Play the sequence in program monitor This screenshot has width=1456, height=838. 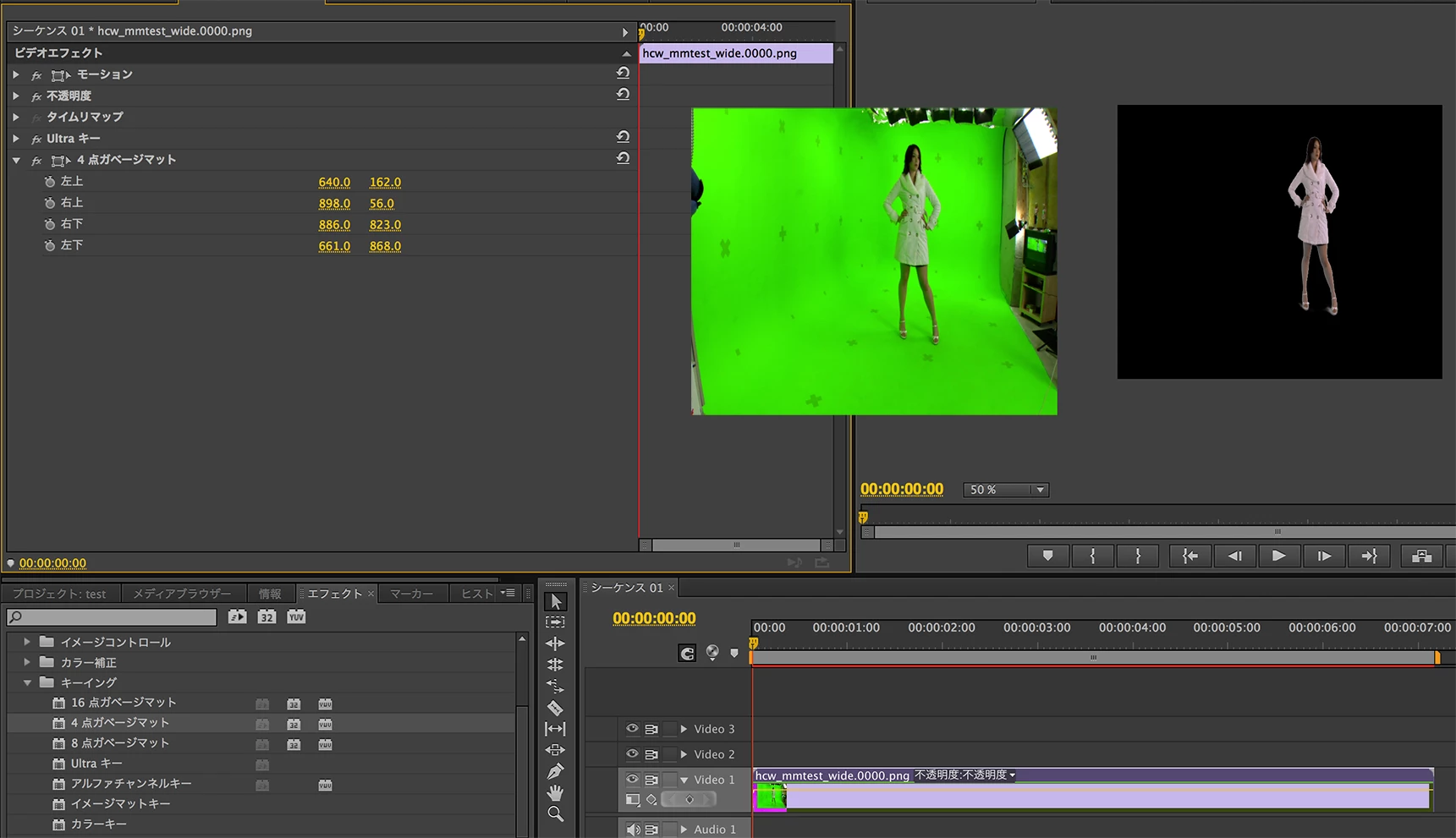click(x=1278, y=556)
